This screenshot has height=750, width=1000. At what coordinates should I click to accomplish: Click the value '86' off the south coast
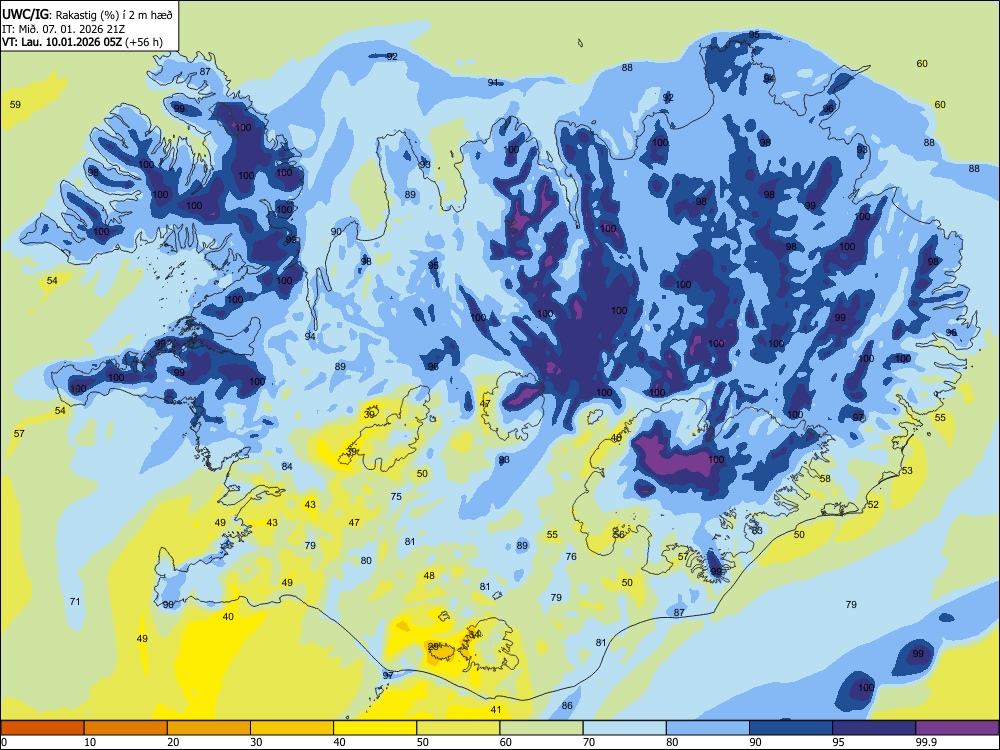click(x=567, y=705)
